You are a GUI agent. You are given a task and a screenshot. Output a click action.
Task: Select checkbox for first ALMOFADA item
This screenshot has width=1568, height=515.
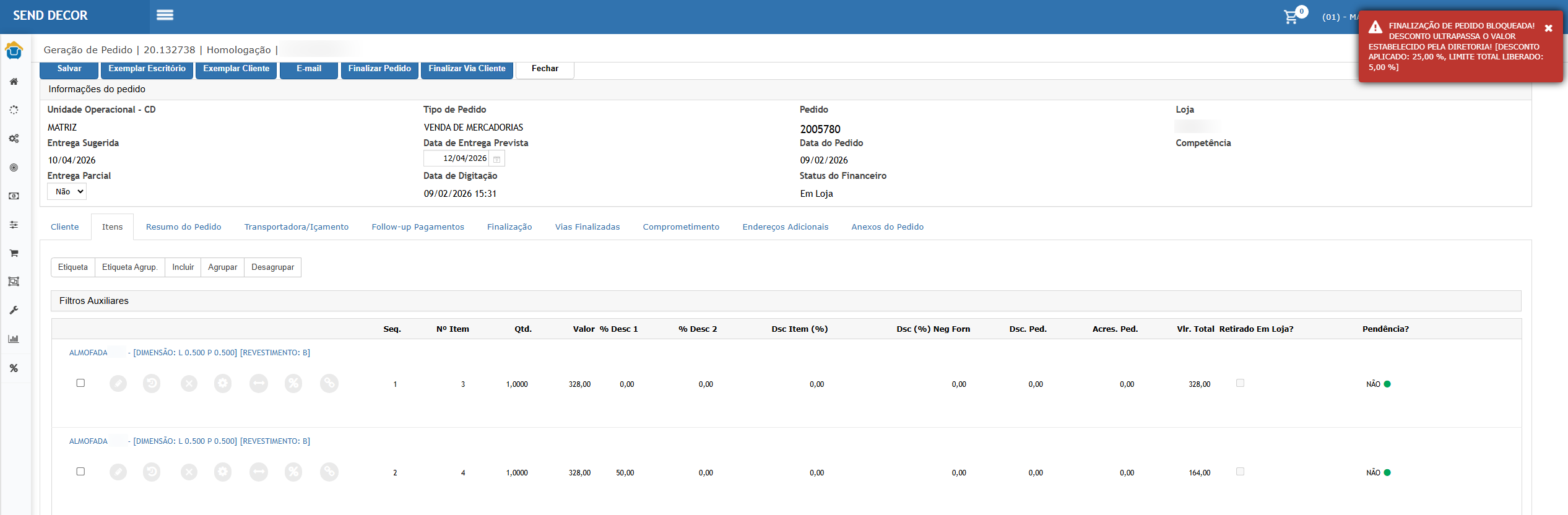click(80, 383)
